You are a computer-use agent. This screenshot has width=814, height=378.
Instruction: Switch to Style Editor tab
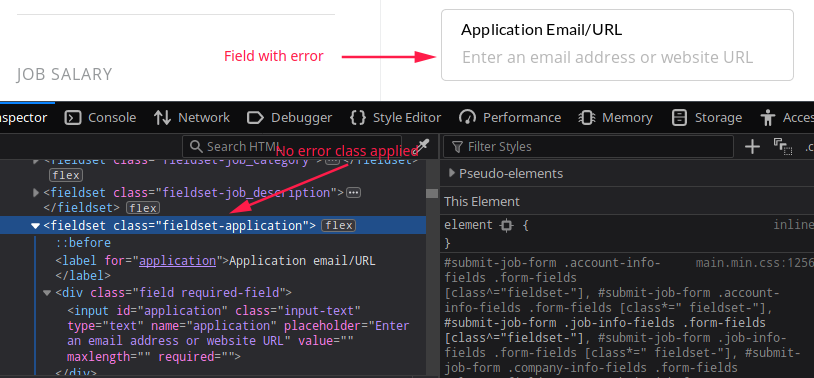tap(395, 118)
